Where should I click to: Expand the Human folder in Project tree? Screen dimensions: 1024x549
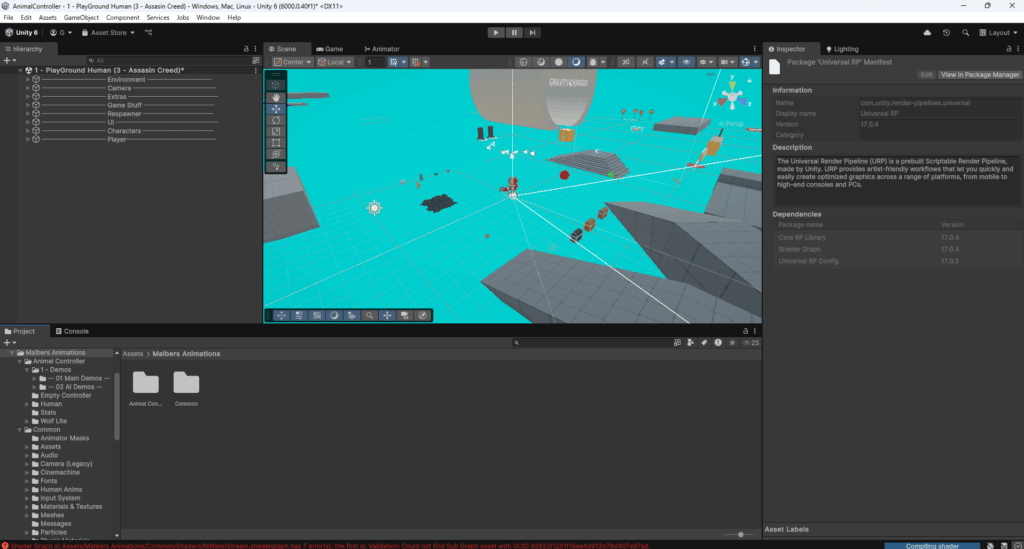tap(27, 404)
